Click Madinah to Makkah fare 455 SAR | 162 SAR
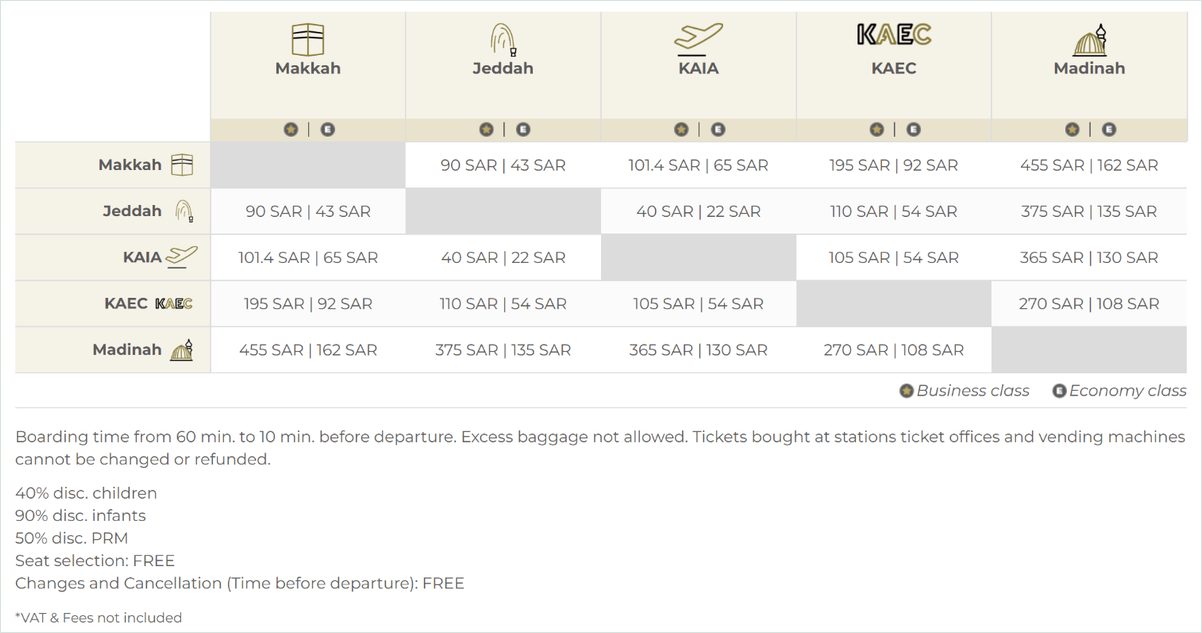The image size is (1202, 633). (x=308, y=350)
